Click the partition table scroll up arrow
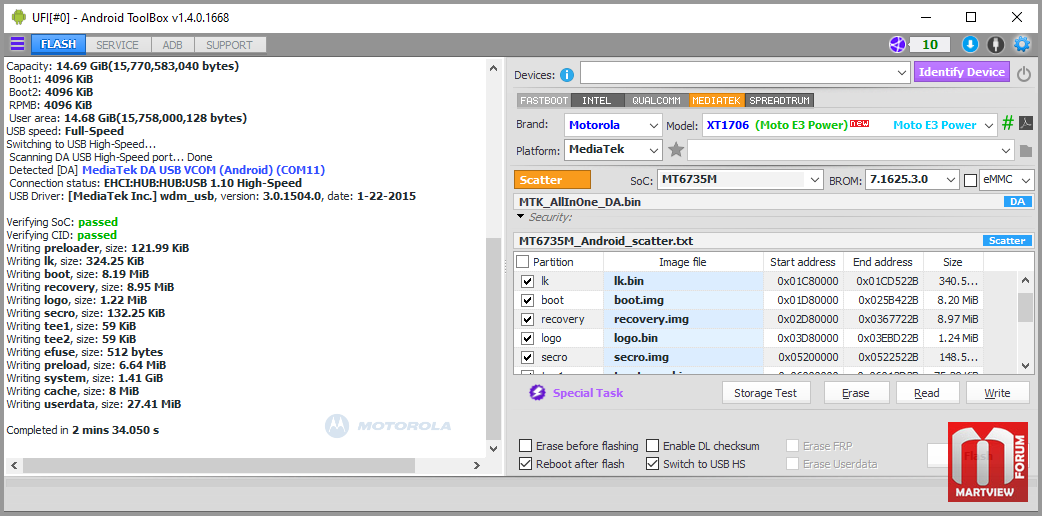 point(1026,280)
